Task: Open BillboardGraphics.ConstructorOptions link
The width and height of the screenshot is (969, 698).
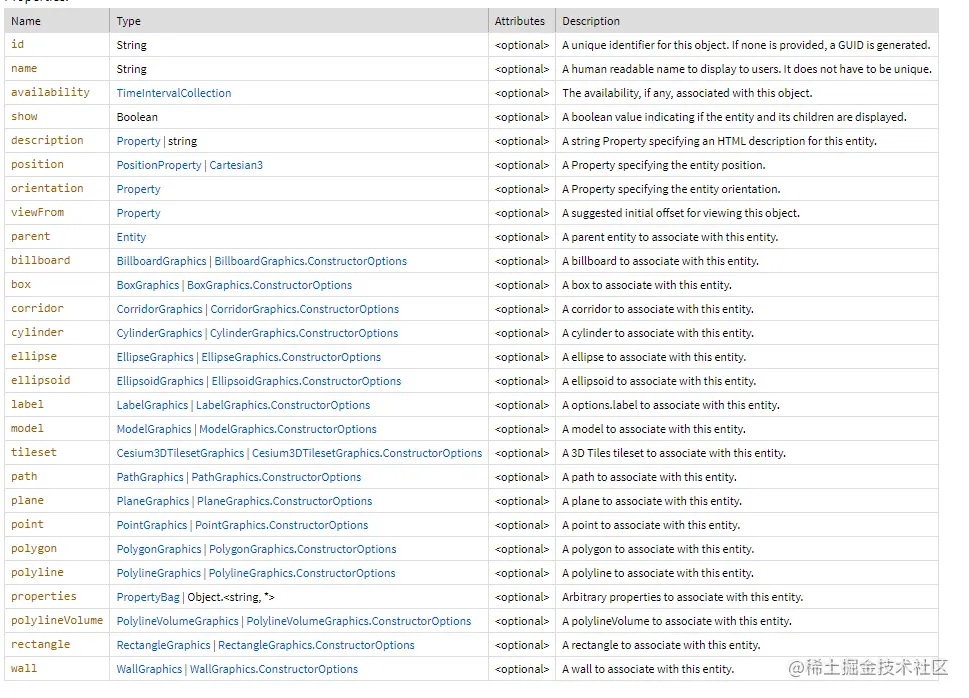Action: [x=310, y=261]
